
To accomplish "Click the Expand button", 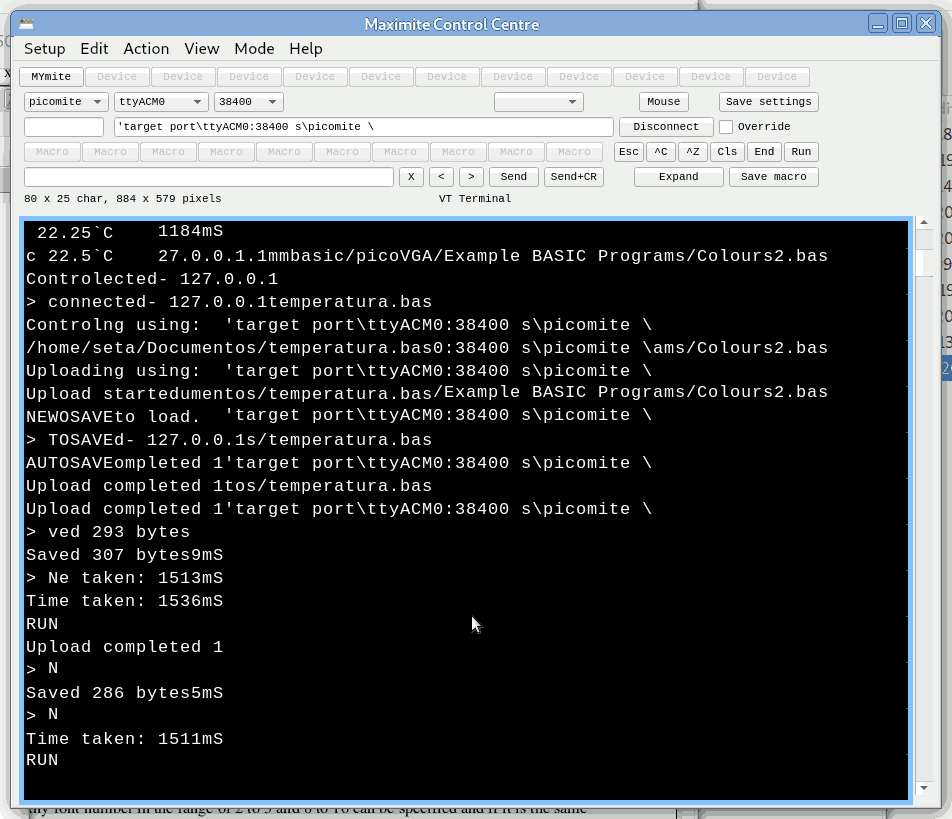I will (x=678, y=177).
